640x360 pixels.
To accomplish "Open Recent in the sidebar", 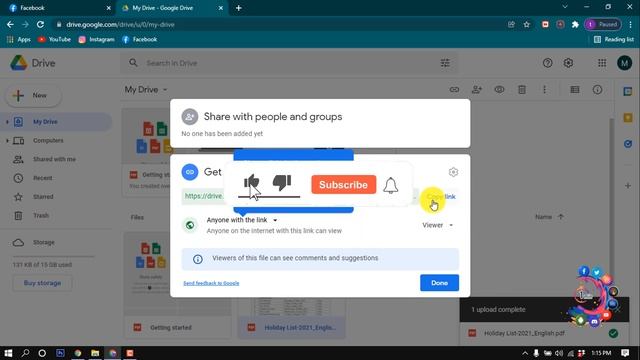I will click(x=42, y=178).
